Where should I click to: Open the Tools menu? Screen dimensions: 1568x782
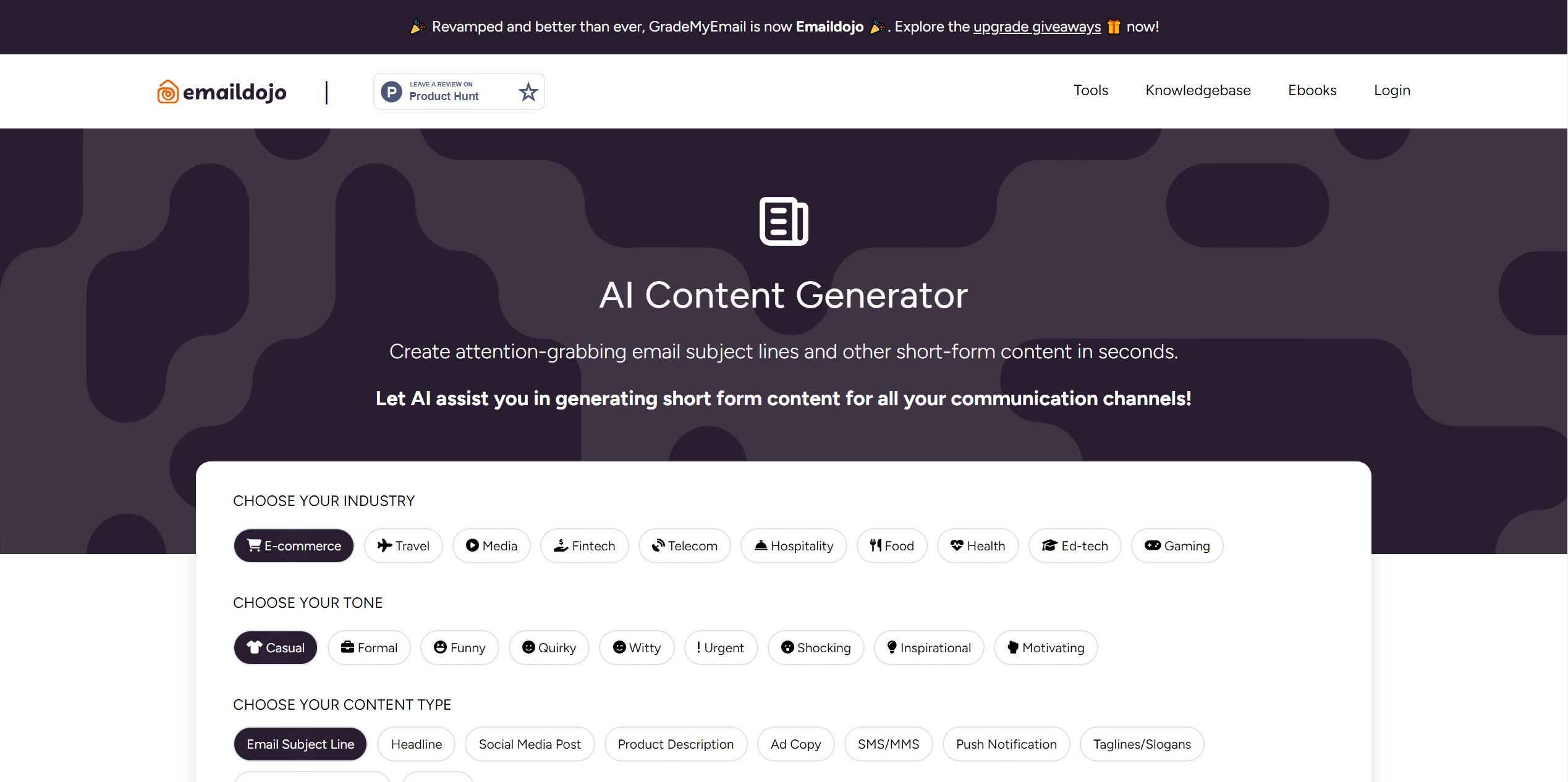click(x=1091, y=90)
